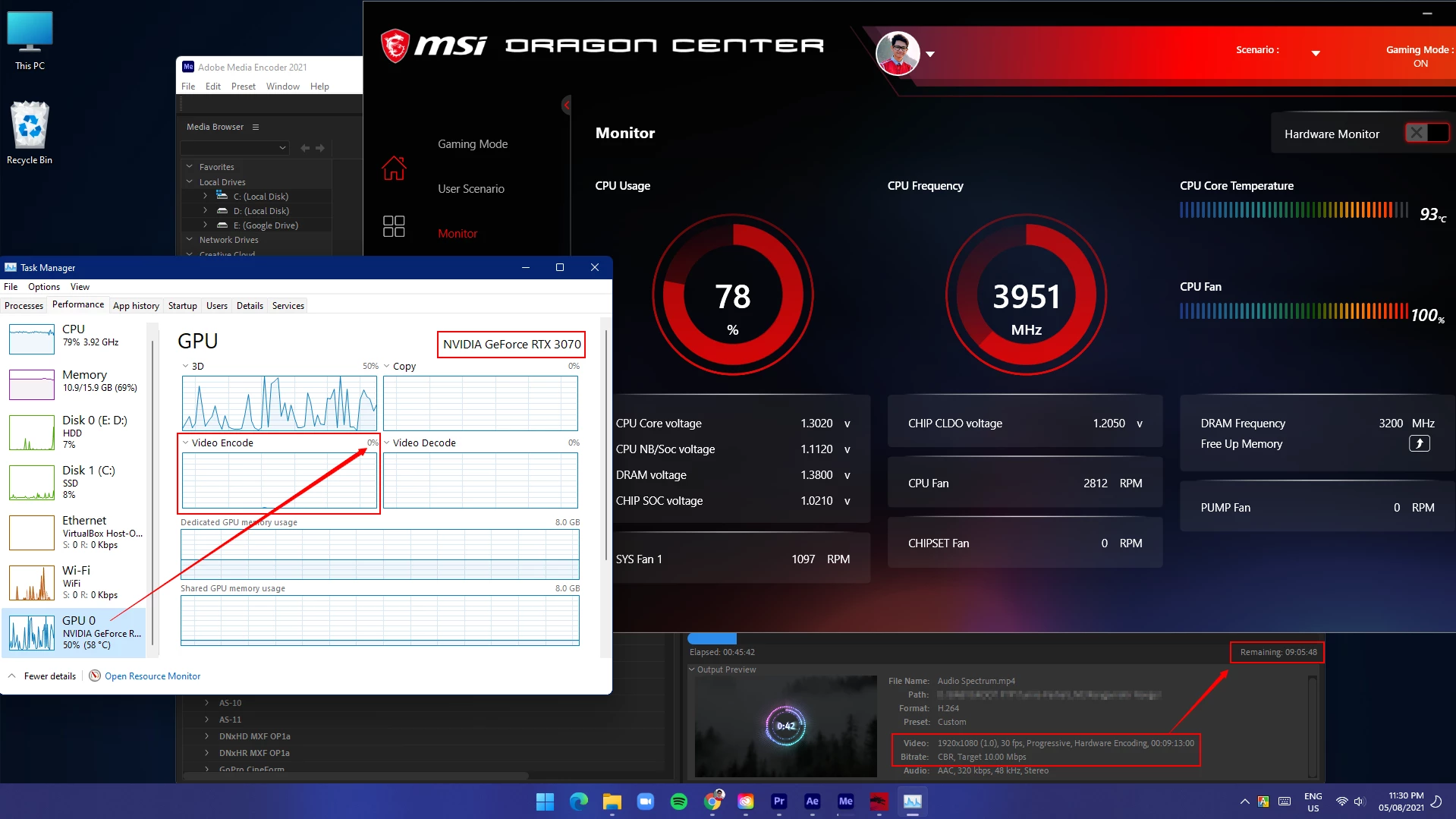Select Monitor in Dragon Center menu
The image size is (1456, 819).
click(x=458, y=234)
